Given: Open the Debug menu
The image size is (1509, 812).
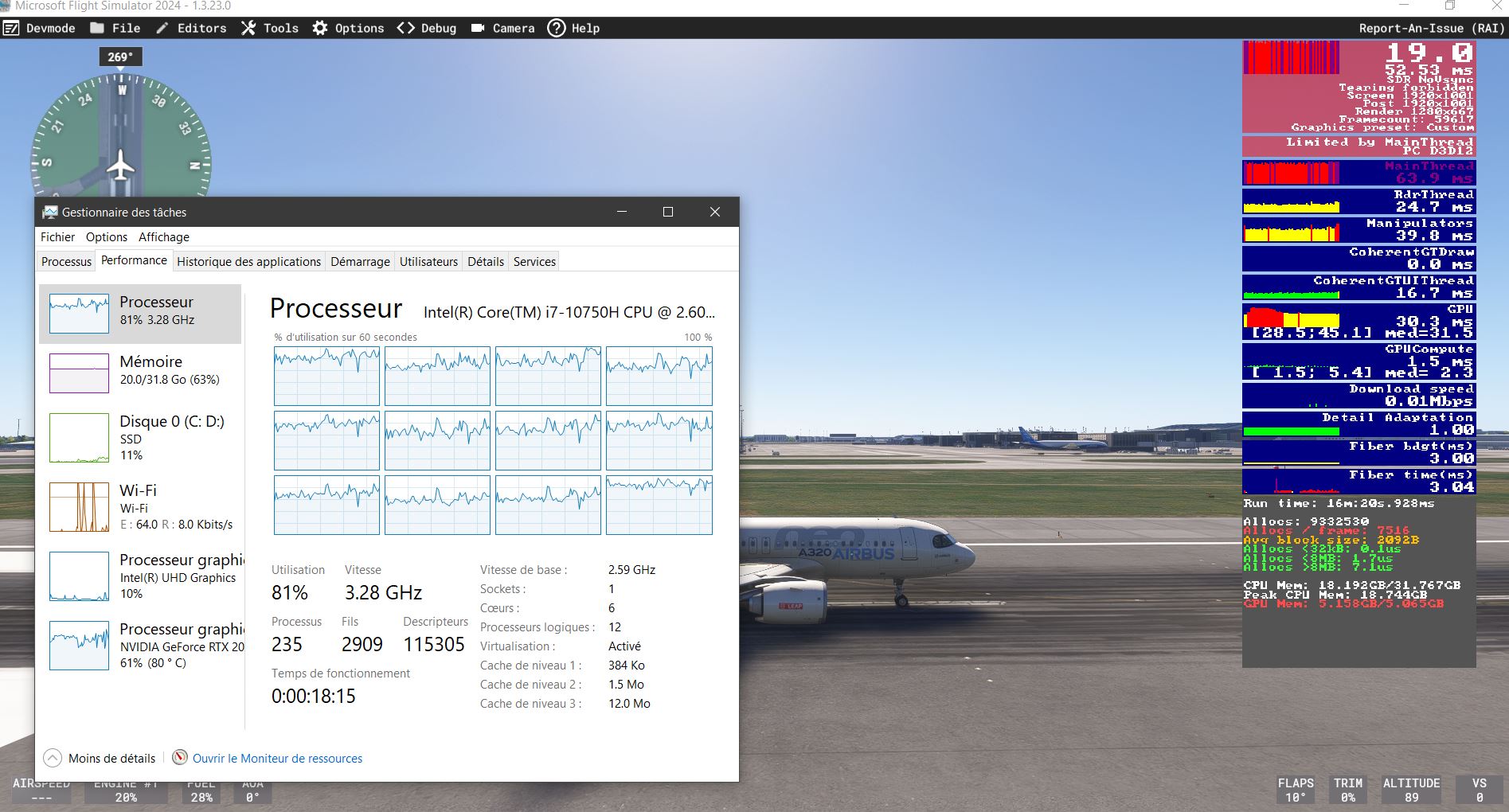Looking at the screenshot, I should 427,28.
